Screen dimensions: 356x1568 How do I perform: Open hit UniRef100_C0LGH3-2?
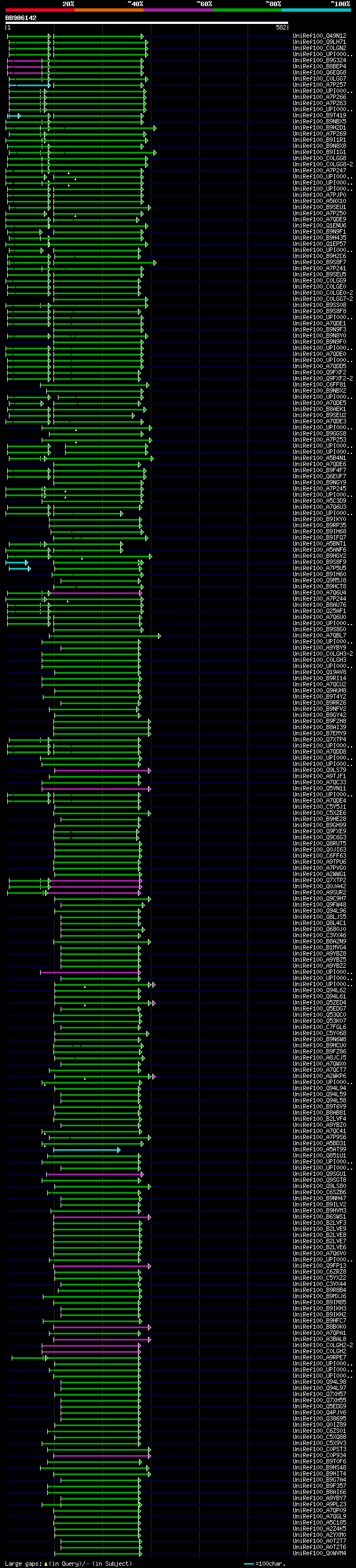[323, 654]
